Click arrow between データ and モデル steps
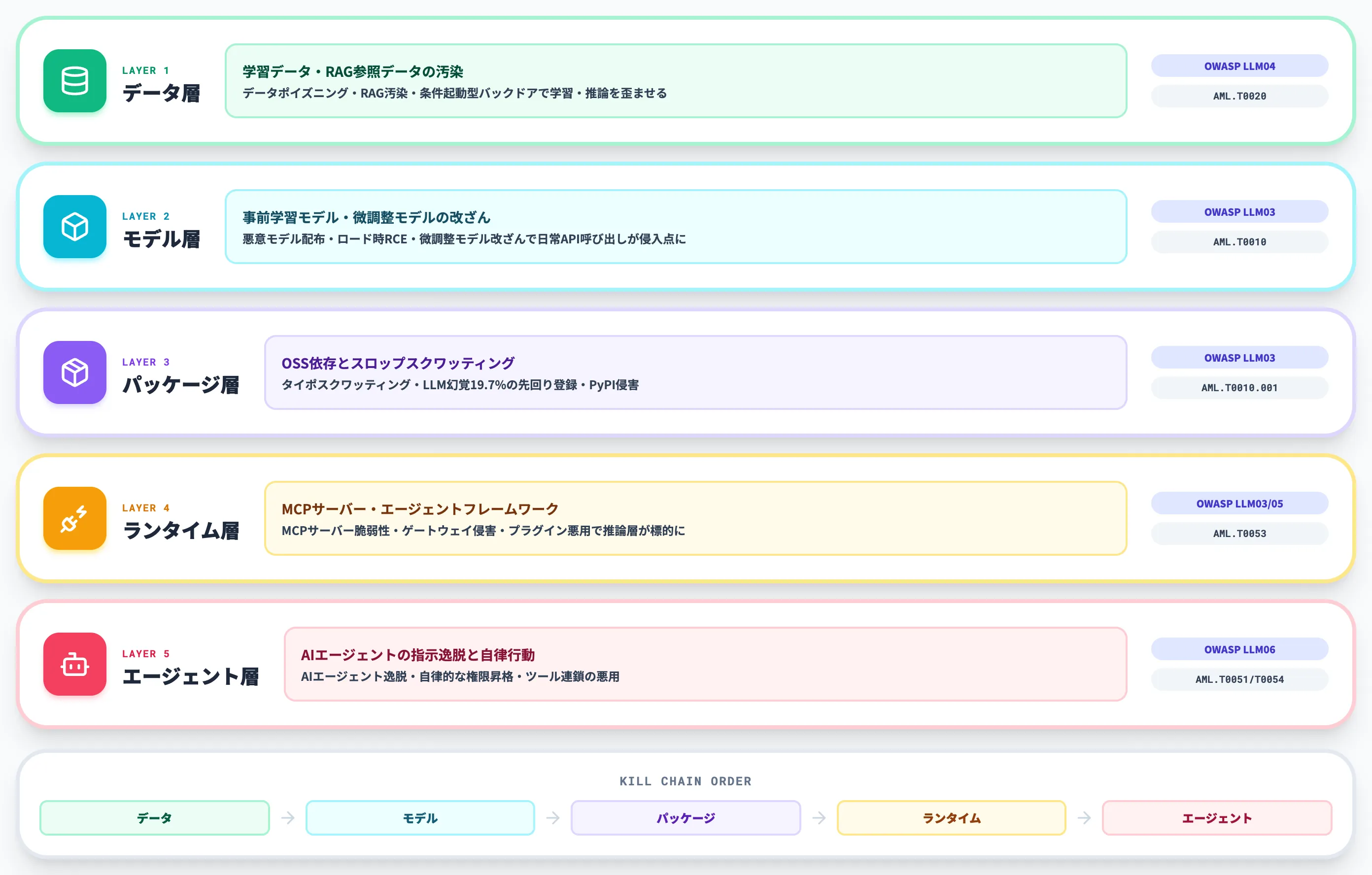Image resolution: width=1372 pixels, height=875 pixels. [288, 818]
